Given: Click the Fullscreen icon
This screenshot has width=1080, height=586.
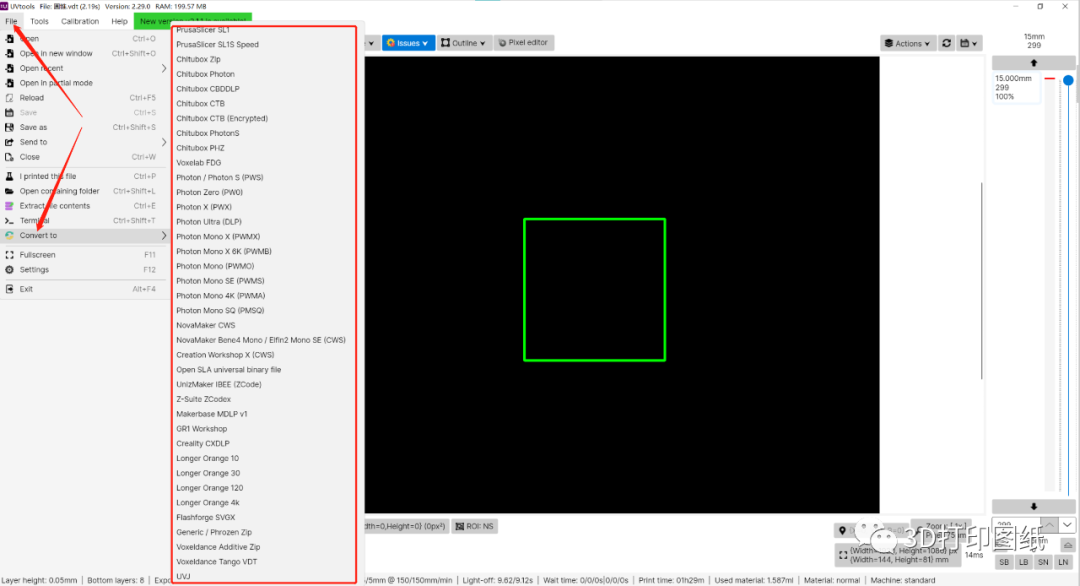Looking at the screenshot, I should [x=9, y=255].
